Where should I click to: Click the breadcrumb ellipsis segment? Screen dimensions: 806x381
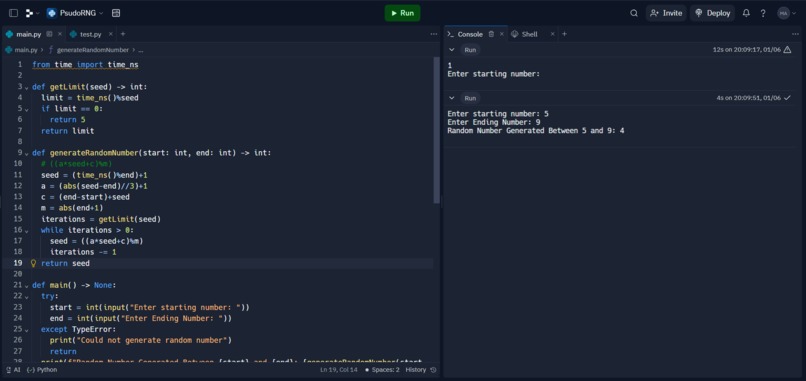click(x=141, y=50)
